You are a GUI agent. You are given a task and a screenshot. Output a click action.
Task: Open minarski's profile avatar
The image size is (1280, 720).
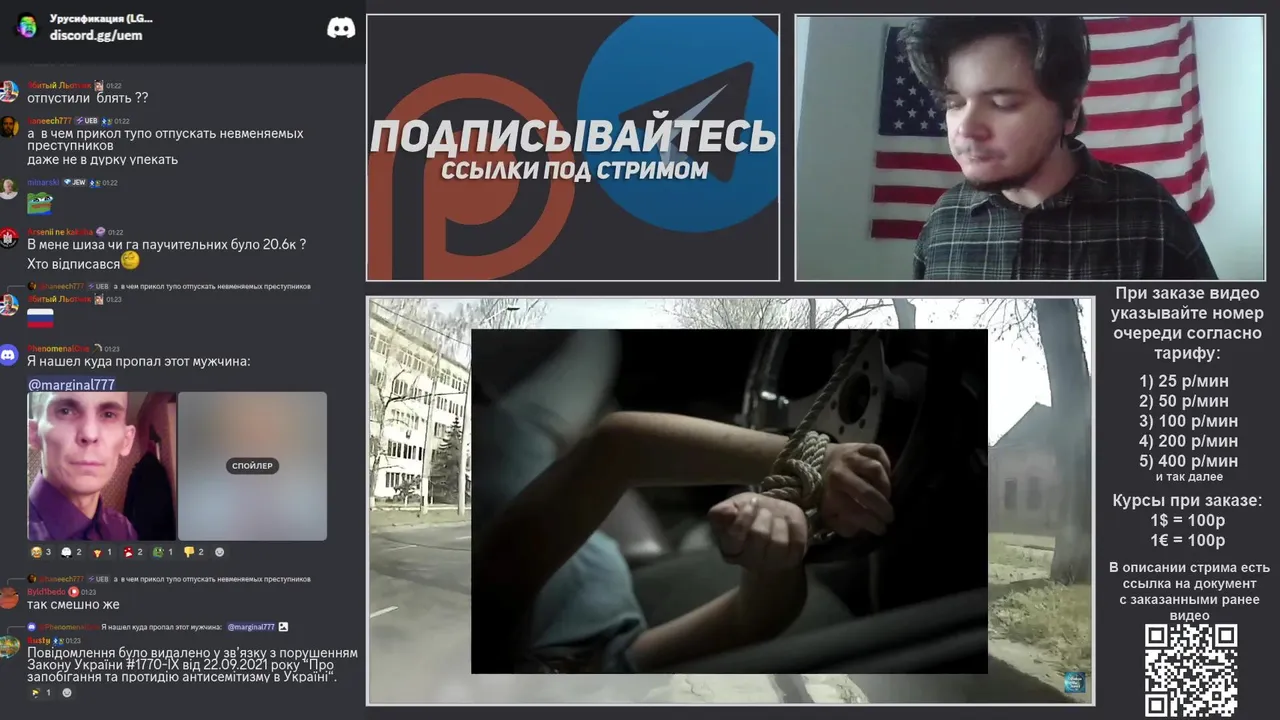pyautogui.click(x=9, y=189)
